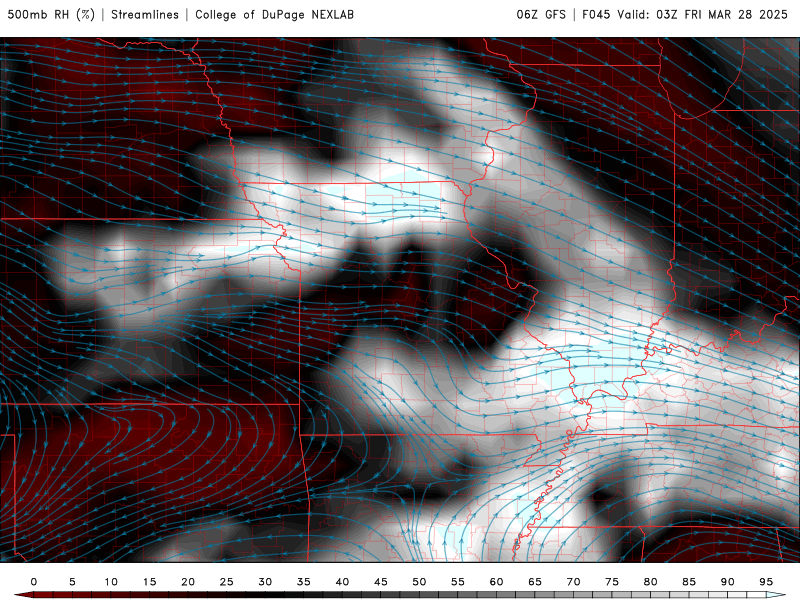
Task: Click the '40' value on the color scale
Action: click(x=342, y=582)
